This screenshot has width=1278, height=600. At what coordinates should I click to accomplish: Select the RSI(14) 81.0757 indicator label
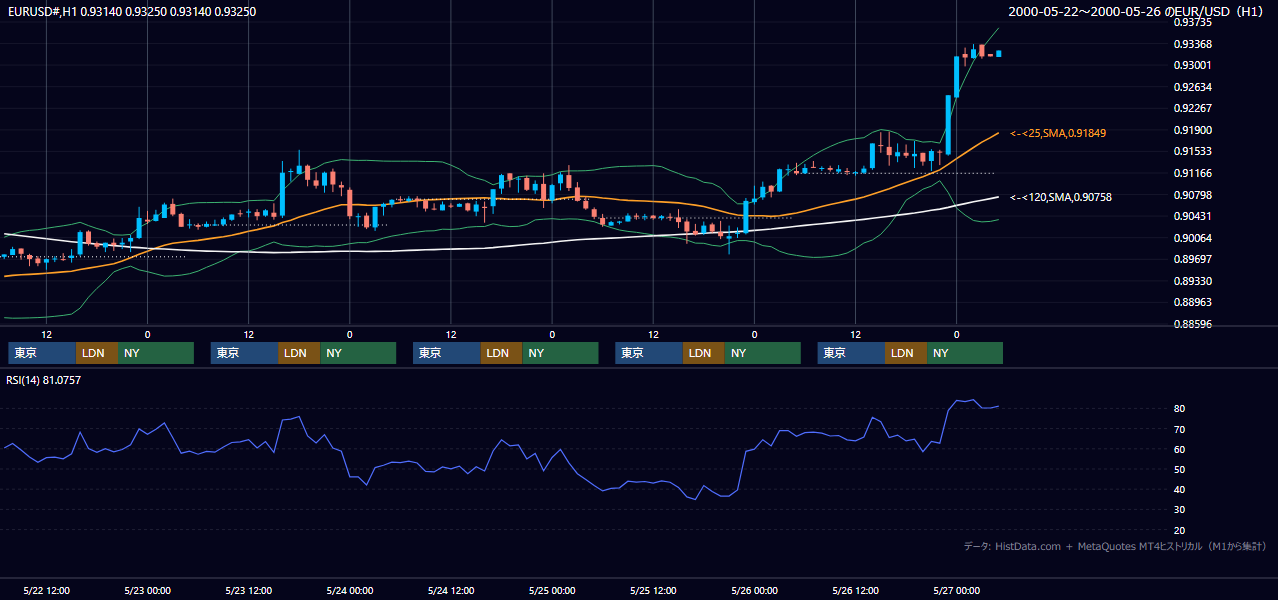click(x=43, y=380)
